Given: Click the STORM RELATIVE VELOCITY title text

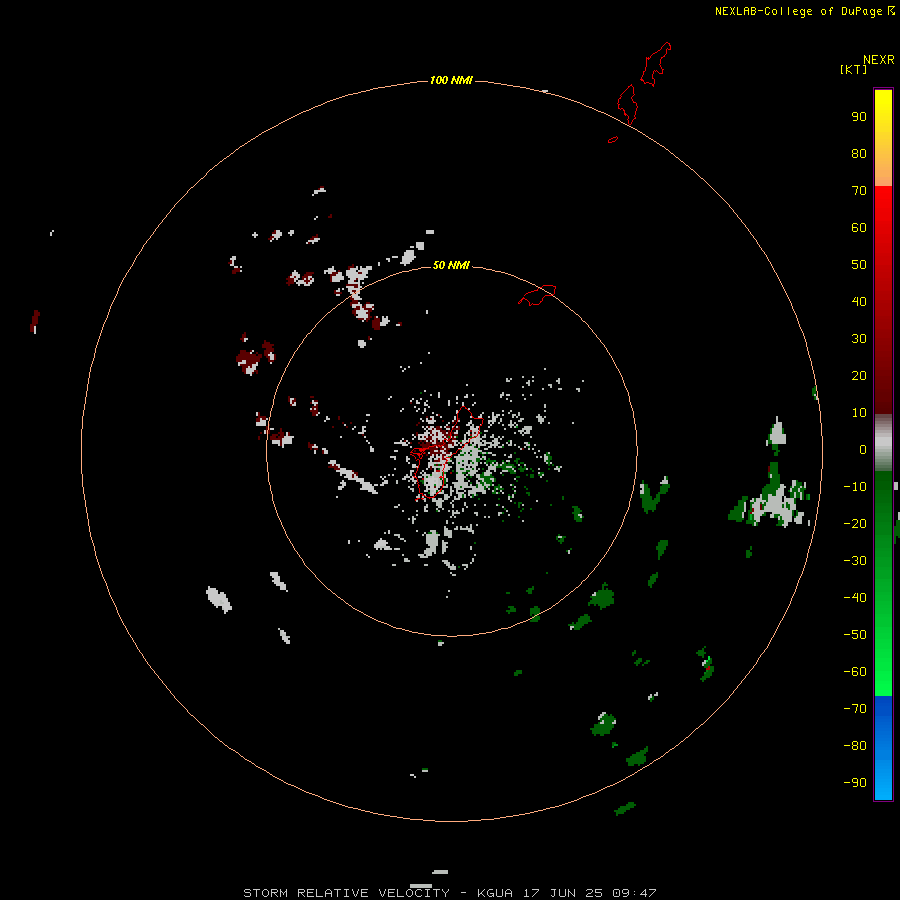Looking at the screenshot, I should (x=346, y=893).
